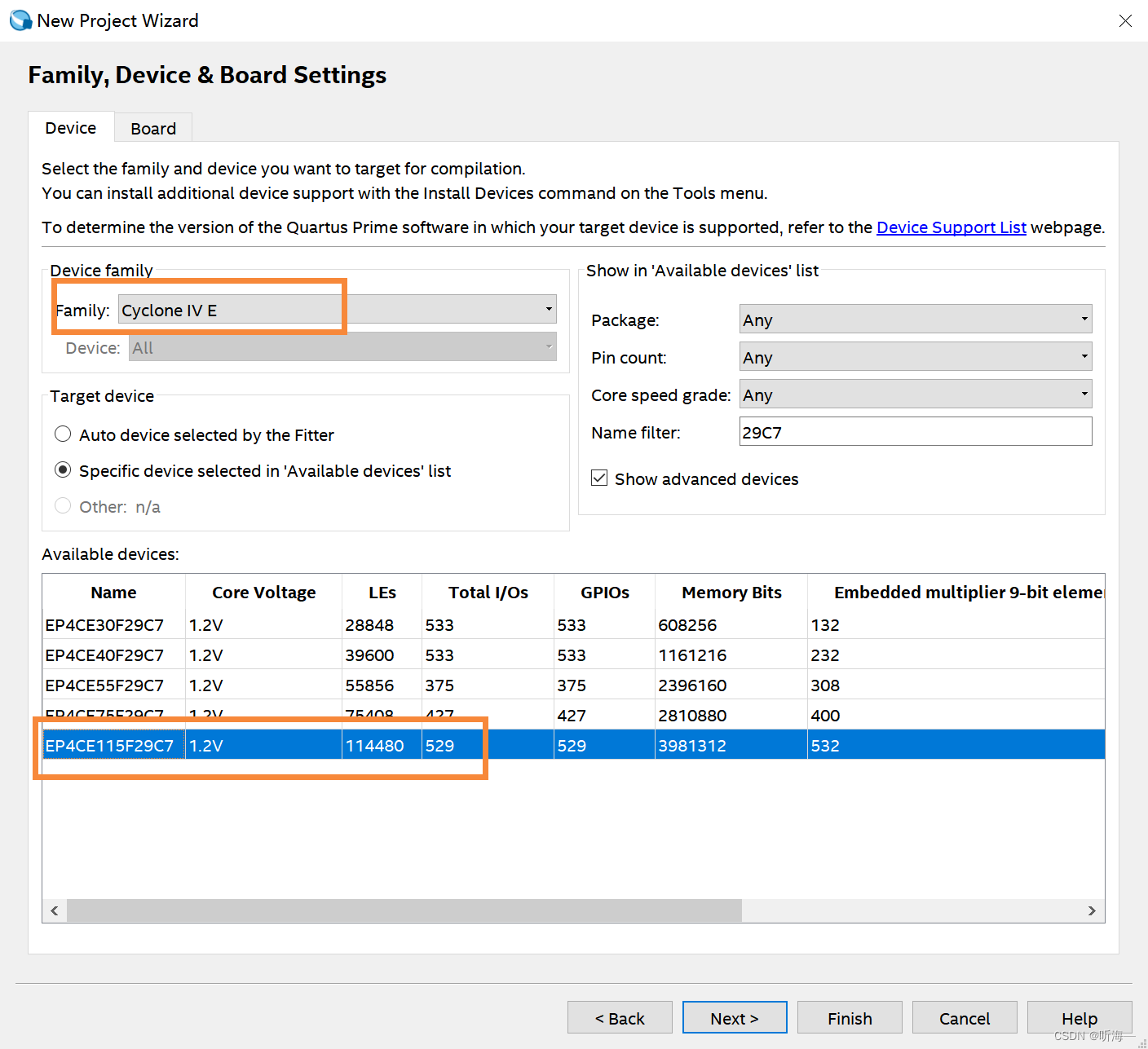The height and width of the screenshot is (1049, 1148).
Task: Switch to the Board tab
Action: point(153,129)
